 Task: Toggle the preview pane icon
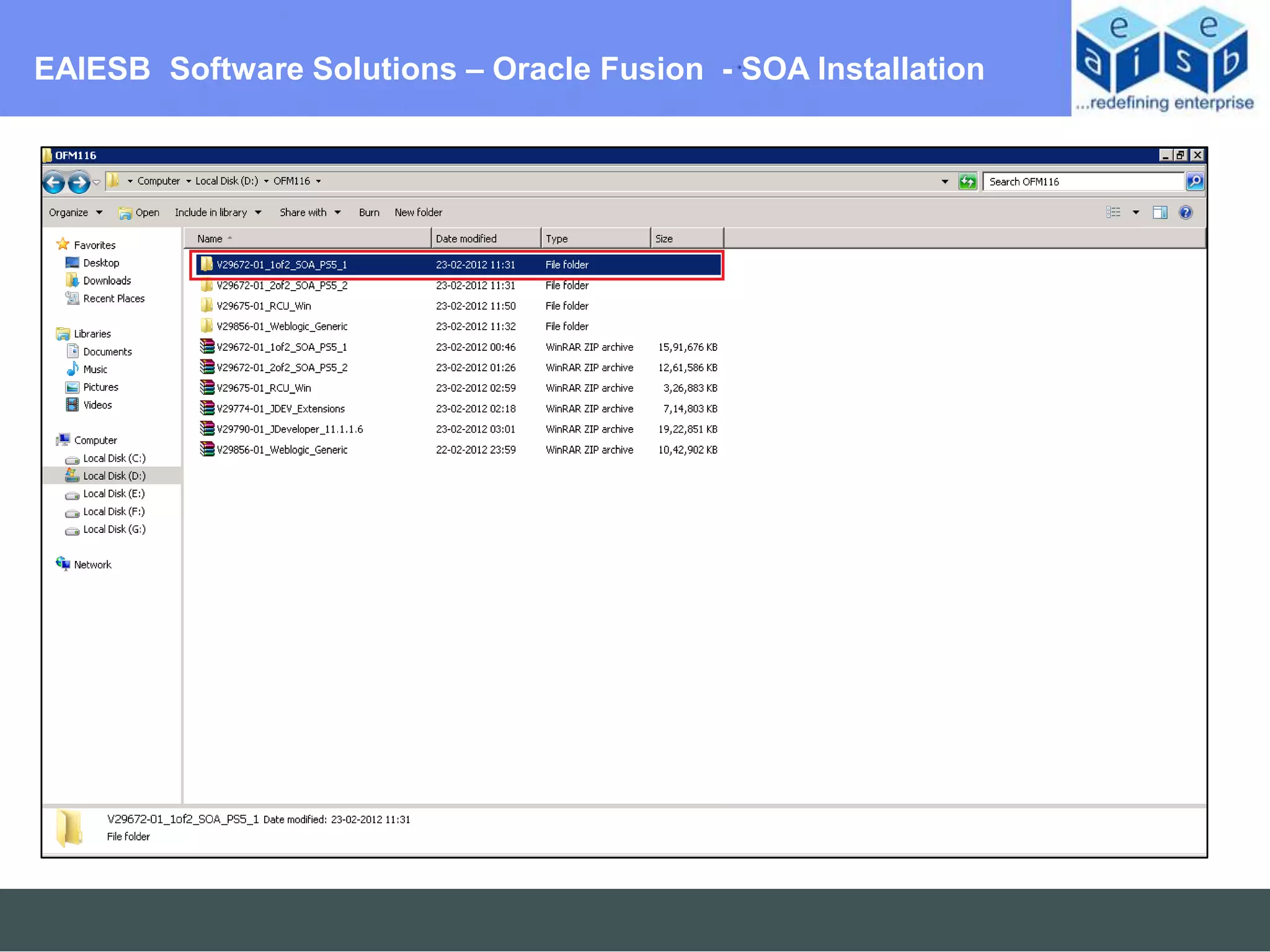click(1160, 213)
